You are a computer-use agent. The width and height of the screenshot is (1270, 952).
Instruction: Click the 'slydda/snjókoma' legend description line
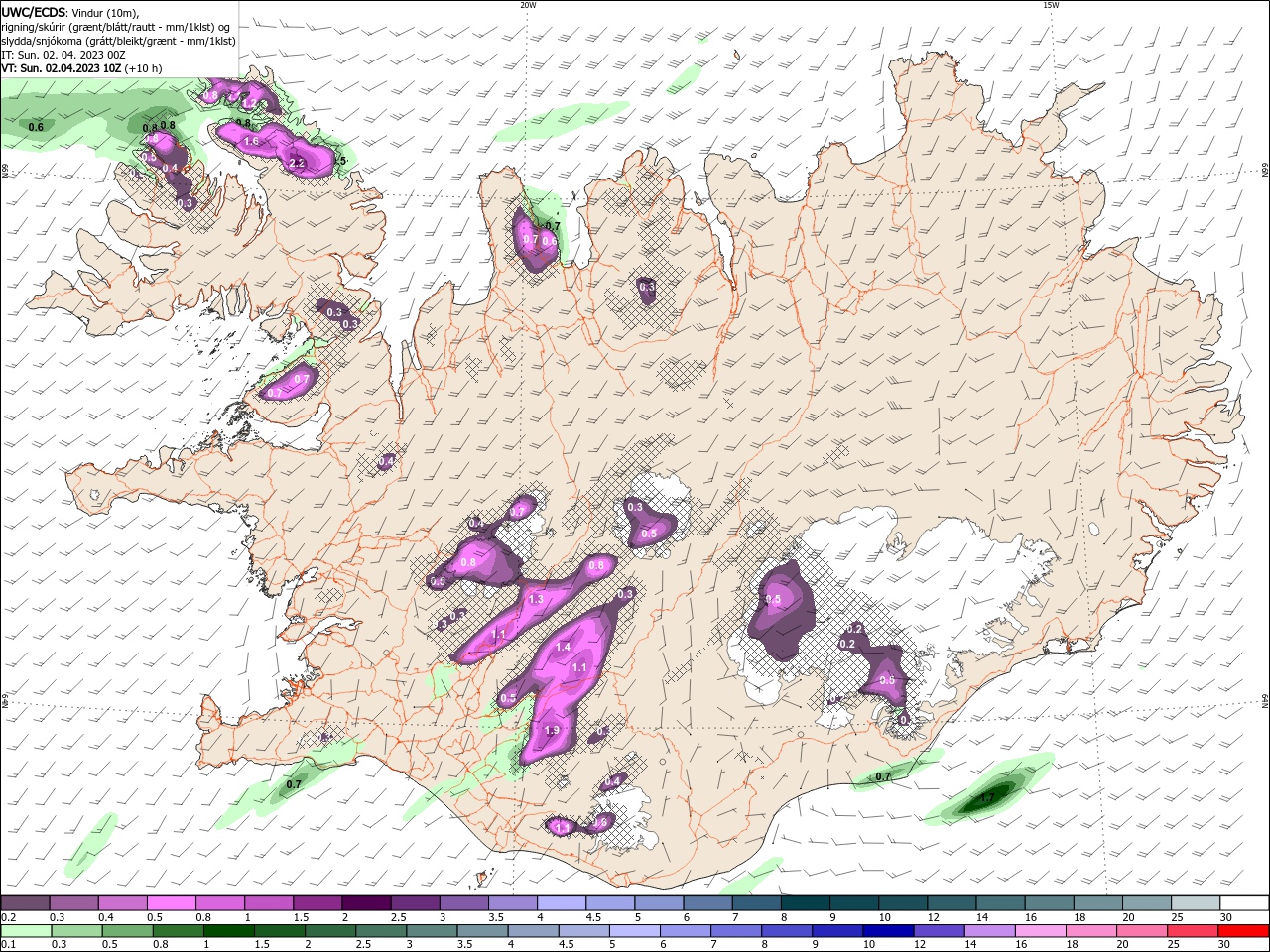[118, 41]
